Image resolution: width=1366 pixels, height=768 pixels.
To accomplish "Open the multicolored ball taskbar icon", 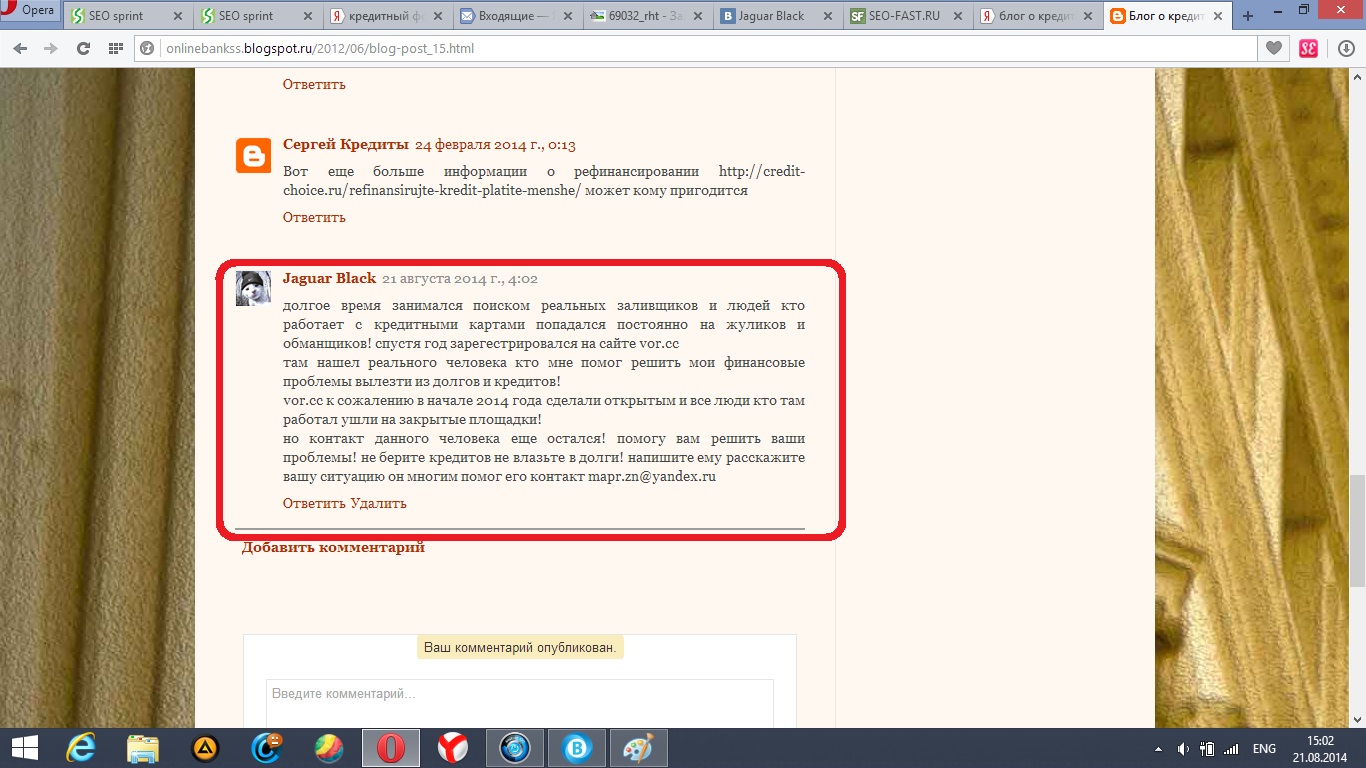I will click(x=329, y=748).
